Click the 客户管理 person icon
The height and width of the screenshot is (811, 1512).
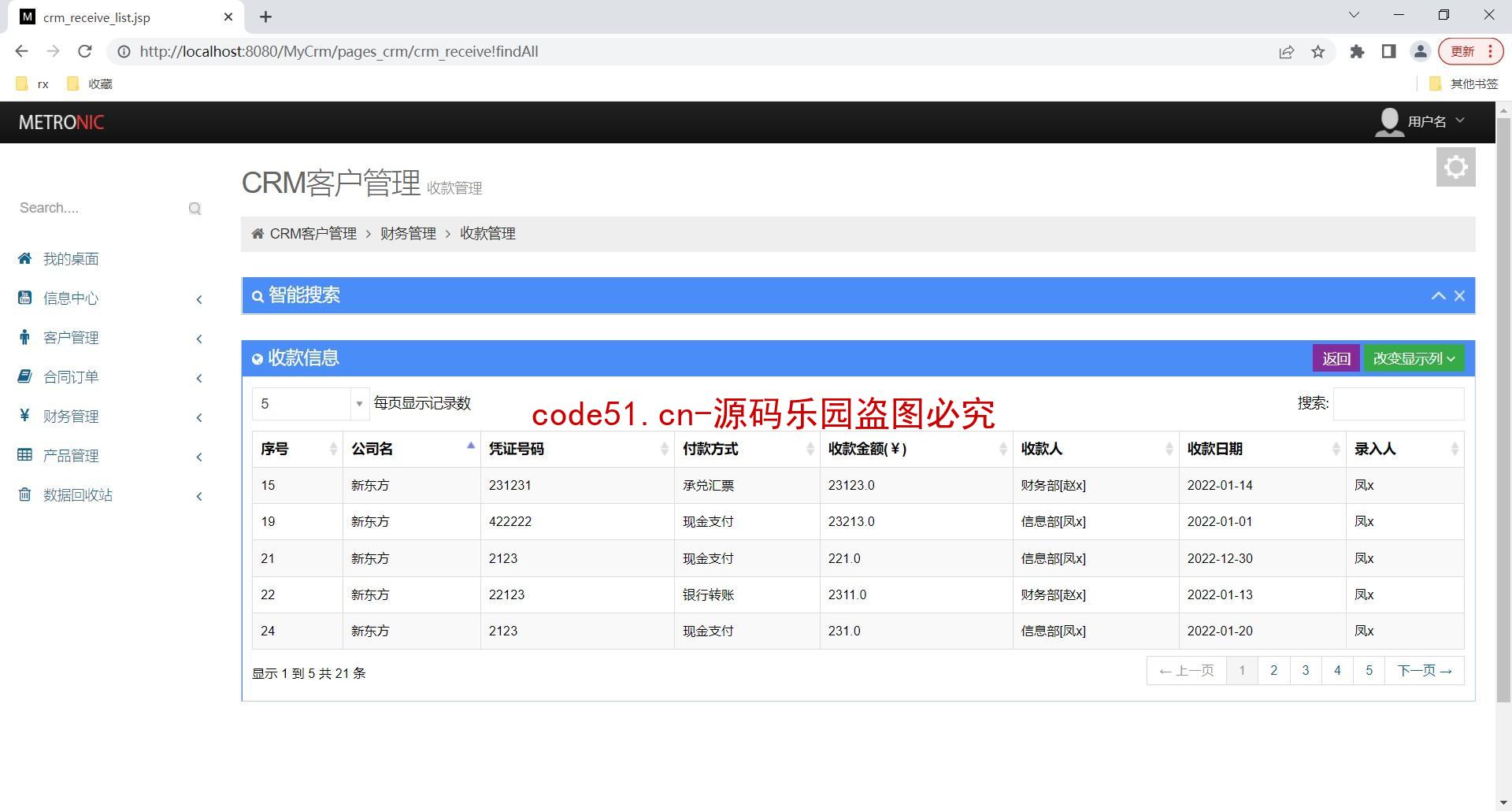[24, 337]
